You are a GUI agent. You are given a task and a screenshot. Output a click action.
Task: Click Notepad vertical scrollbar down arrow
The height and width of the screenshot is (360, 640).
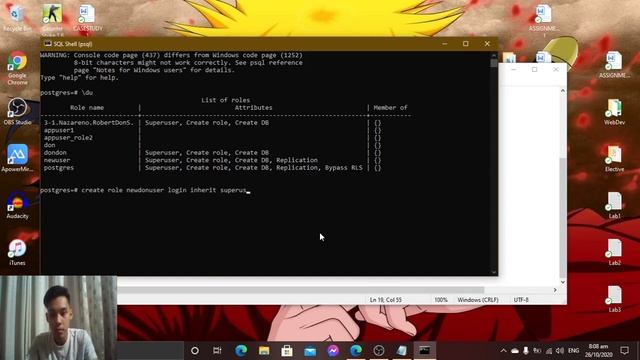563,282
